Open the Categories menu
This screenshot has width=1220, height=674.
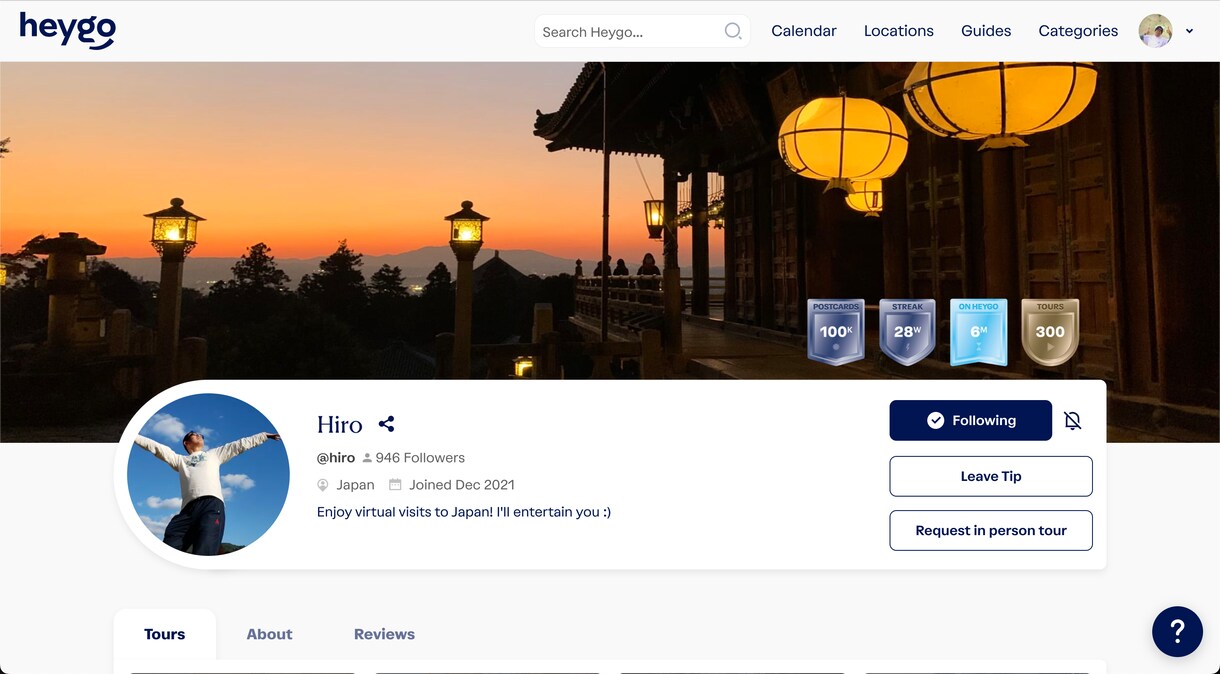coord(1078,31)
